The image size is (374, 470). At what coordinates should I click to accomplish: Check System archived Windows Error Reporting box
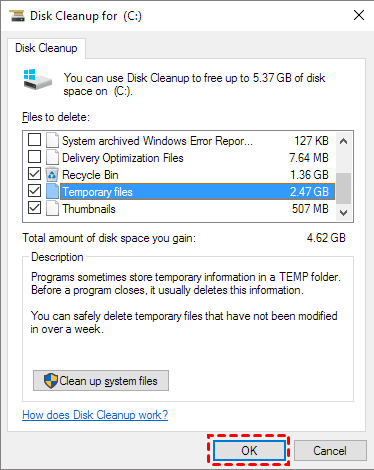(x=34, y=140)
